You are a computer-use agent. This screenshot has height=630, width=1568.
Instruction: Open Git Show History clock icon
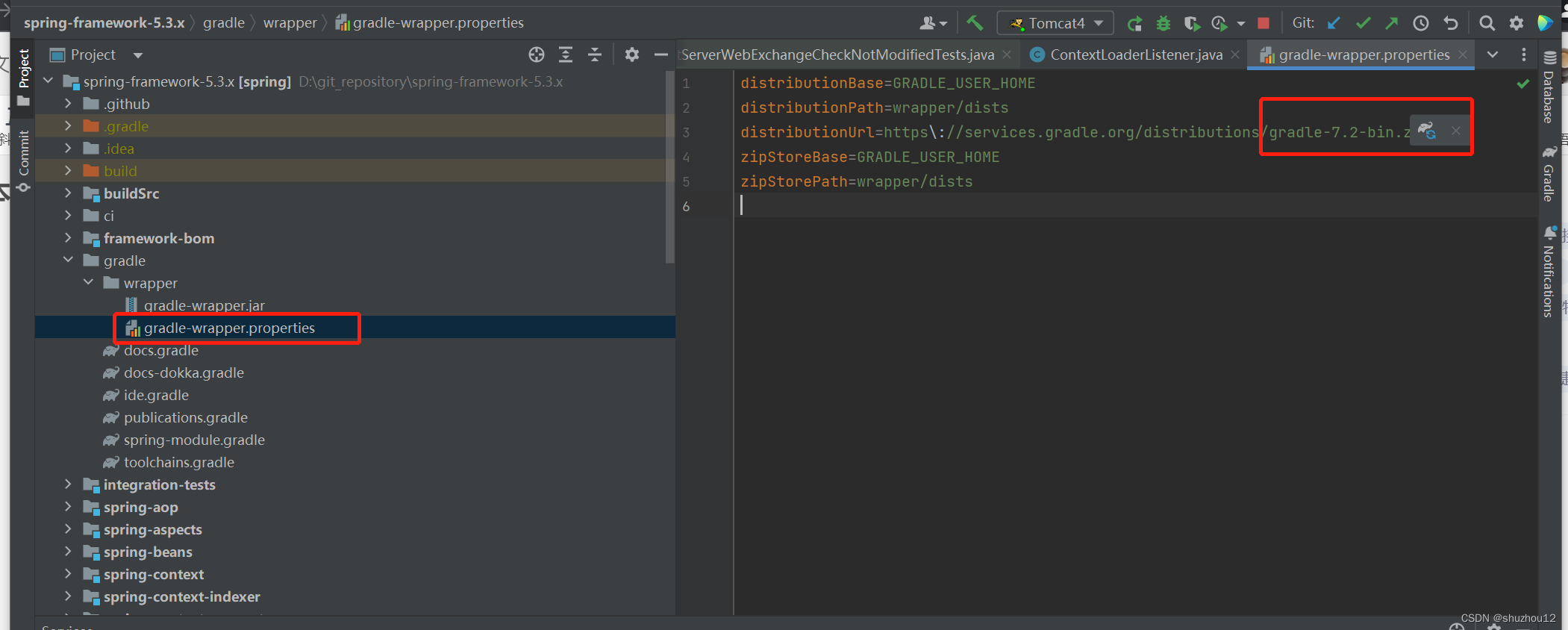click(x=1421, y=23)
